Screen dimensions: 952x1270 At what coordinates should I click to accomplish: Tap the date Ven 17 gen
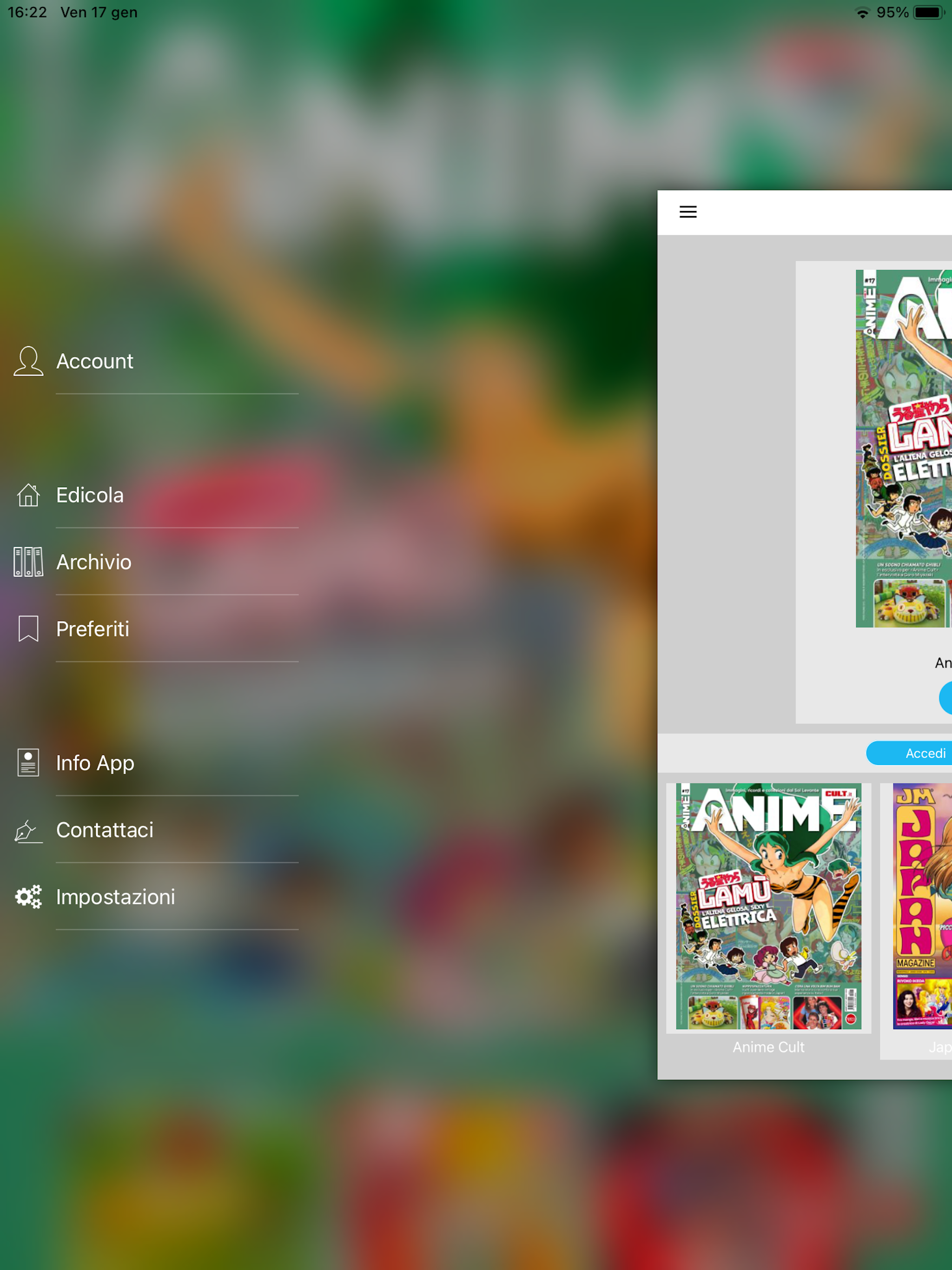pyautogui.click(x=99, y=12)
